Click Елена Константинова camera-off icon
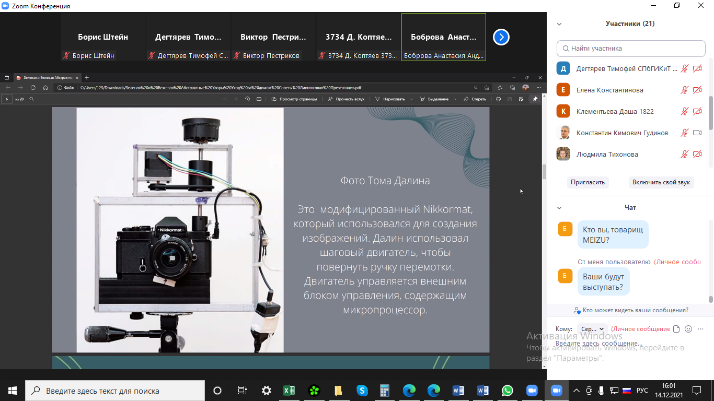This screenshot has width=714, height=401. tap(697, 90)
